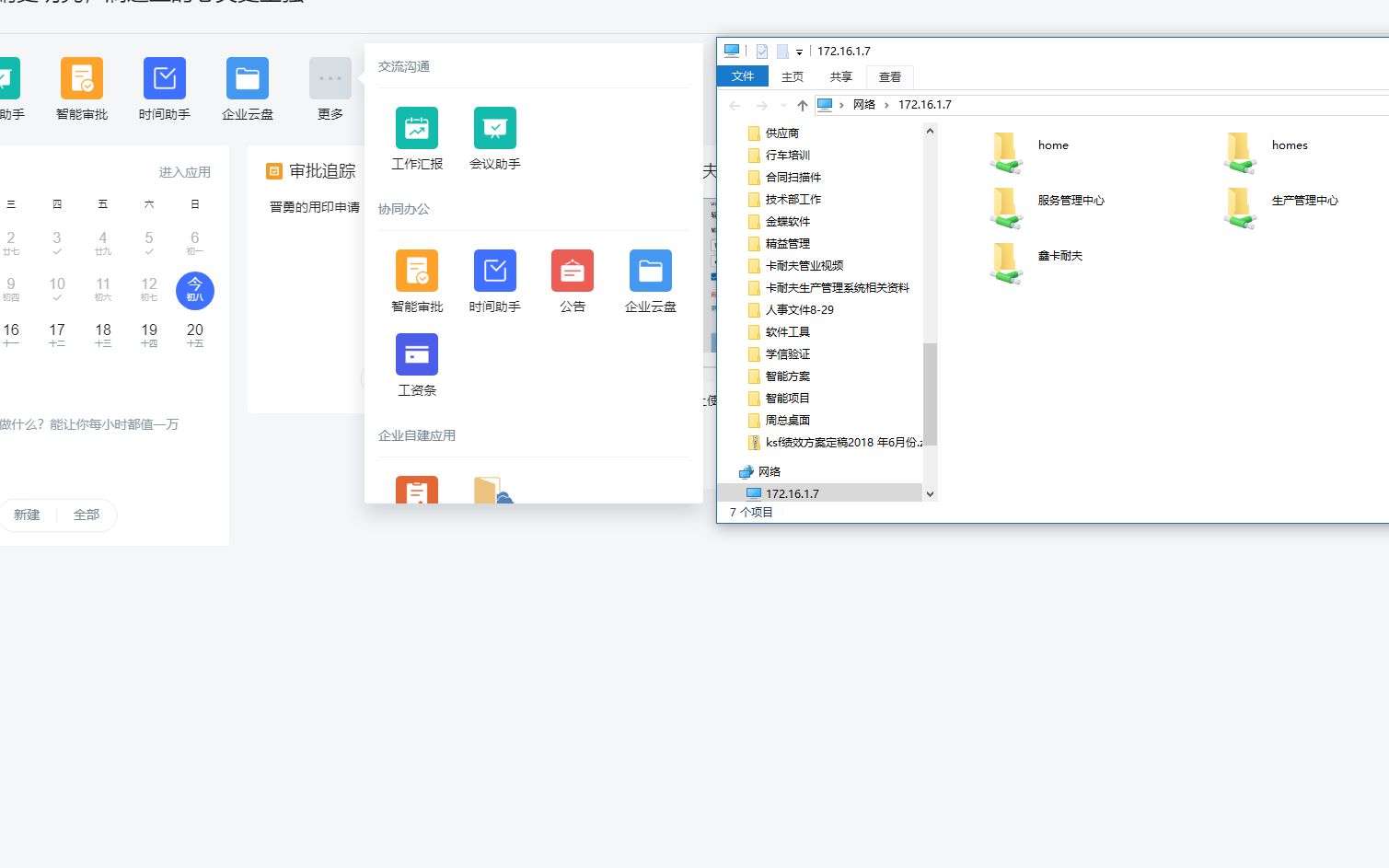Click the Explorer back arrow
The width and height of the screenshot is (1389, 868).
click(x=735, y=105)
